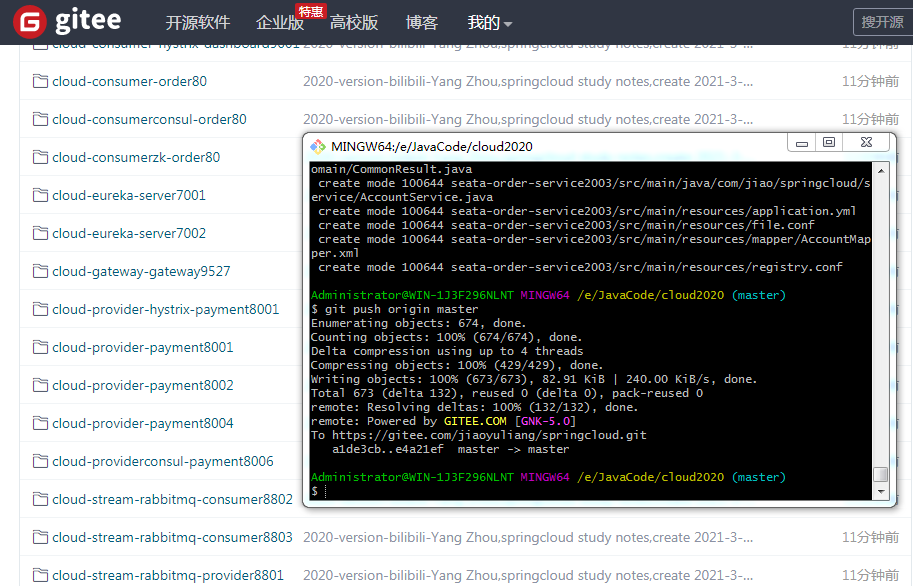Minimize the MINGW64 terminal window
Screen dimensions: 913x586
pyautogui.click(x=802, y=143)
